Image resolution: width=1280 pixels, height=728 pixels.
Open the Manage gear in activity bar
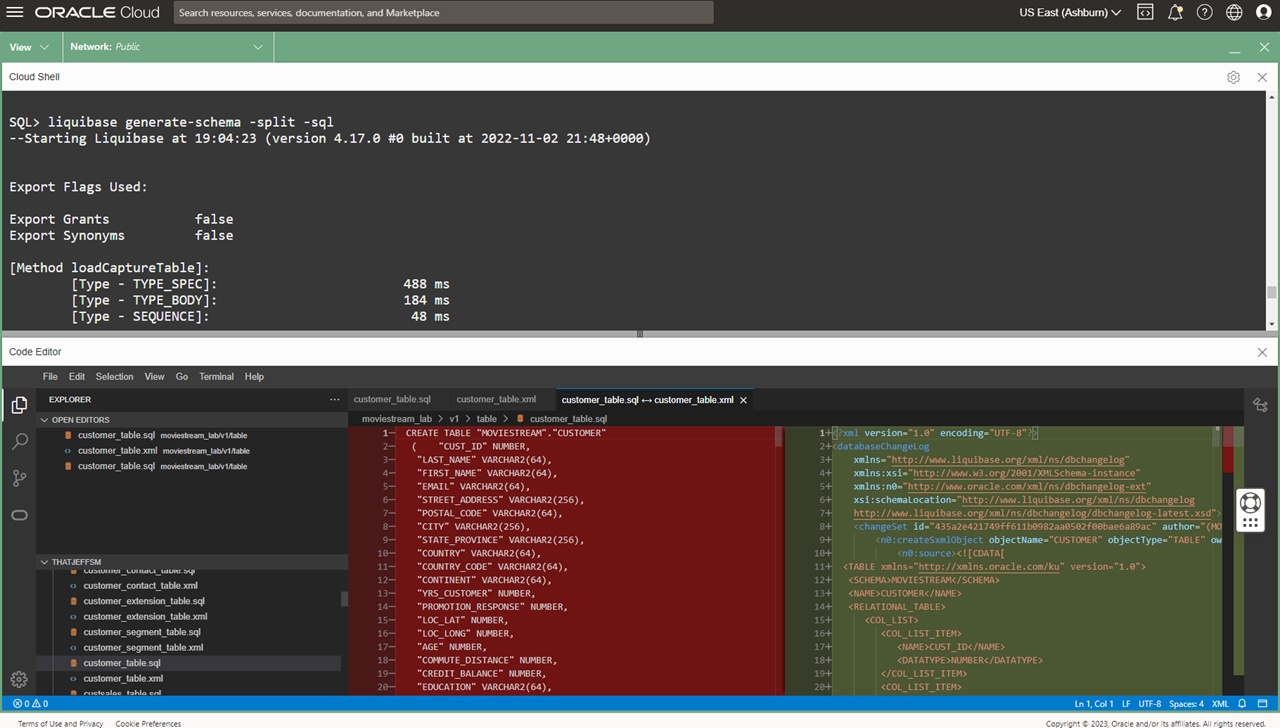point(19,679)
